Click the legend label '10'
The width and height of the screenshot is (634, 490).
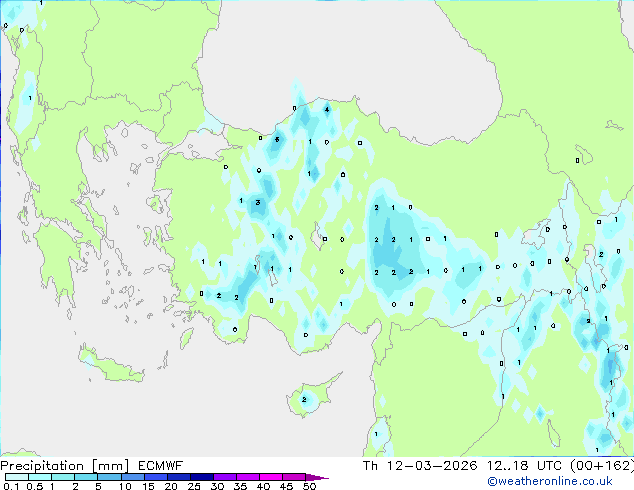[x=125, y=486]
